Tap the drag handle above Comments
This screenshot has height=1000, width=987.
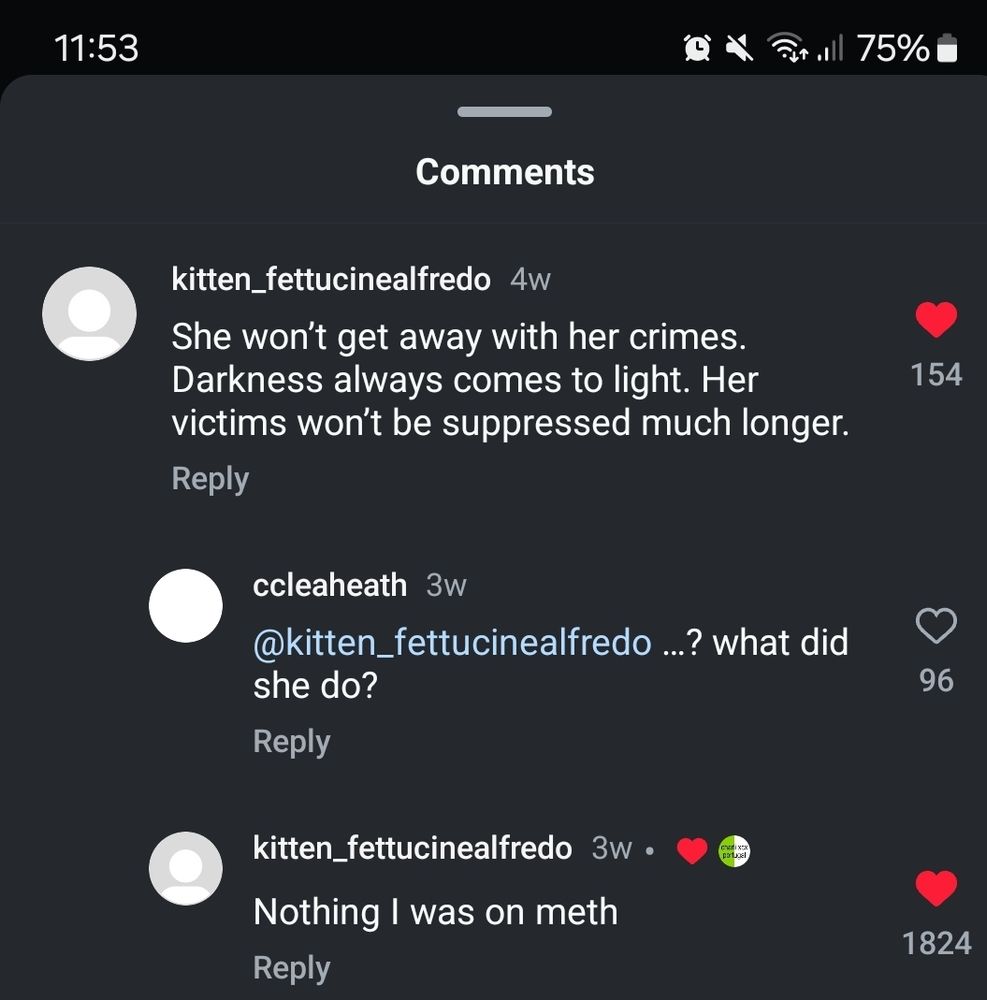point(504,112)
